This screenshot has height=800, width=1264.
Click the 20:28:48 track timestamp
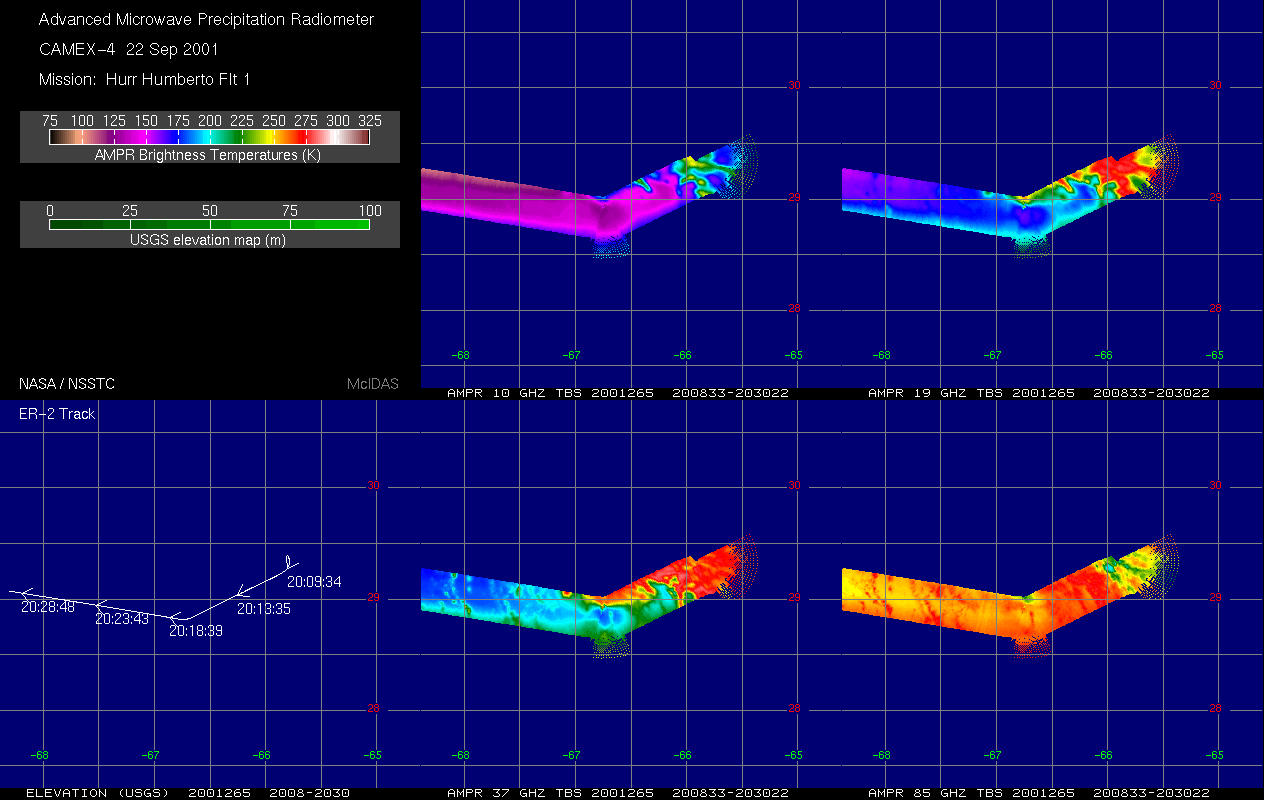tap(48, 607)
